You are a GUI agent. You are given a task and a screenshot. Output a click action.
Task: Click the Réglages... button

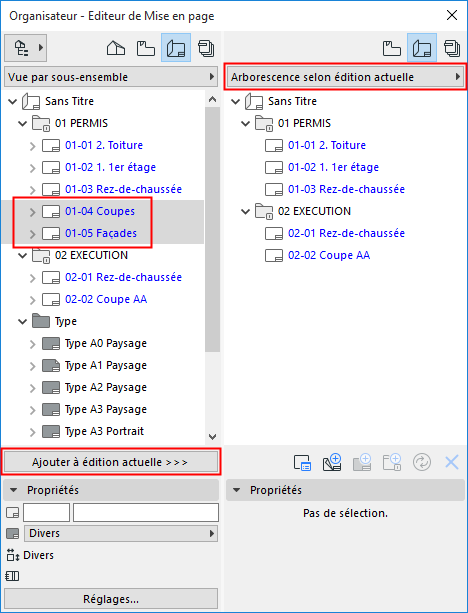pyautogui.click(x=111, y=599)
